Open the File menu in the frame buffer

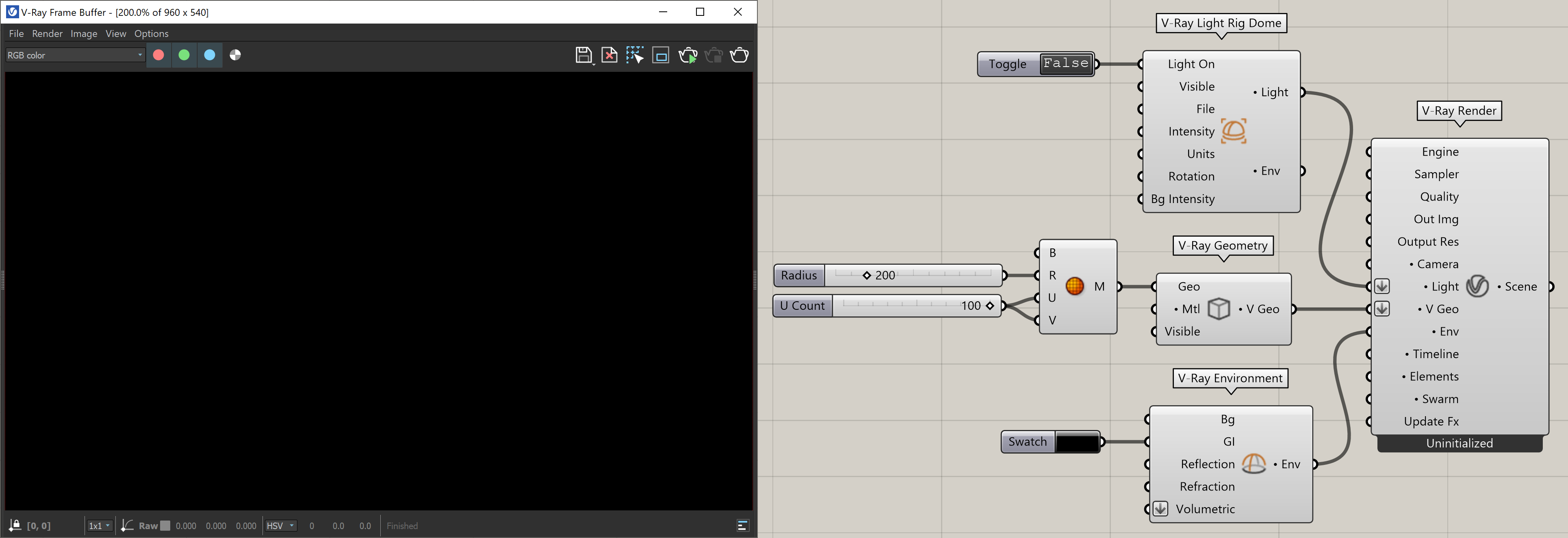[16, 33]
